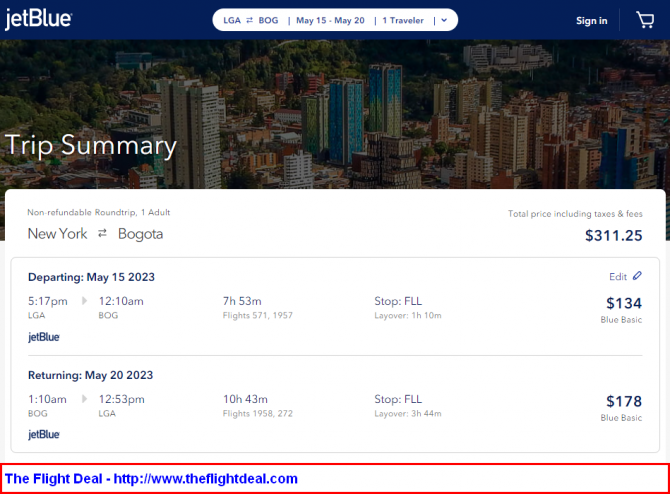The width and height of the screenshot is (670, 494).
Task: Click 'Flights 571, 1957' text
Action: (x=258, y=315)
